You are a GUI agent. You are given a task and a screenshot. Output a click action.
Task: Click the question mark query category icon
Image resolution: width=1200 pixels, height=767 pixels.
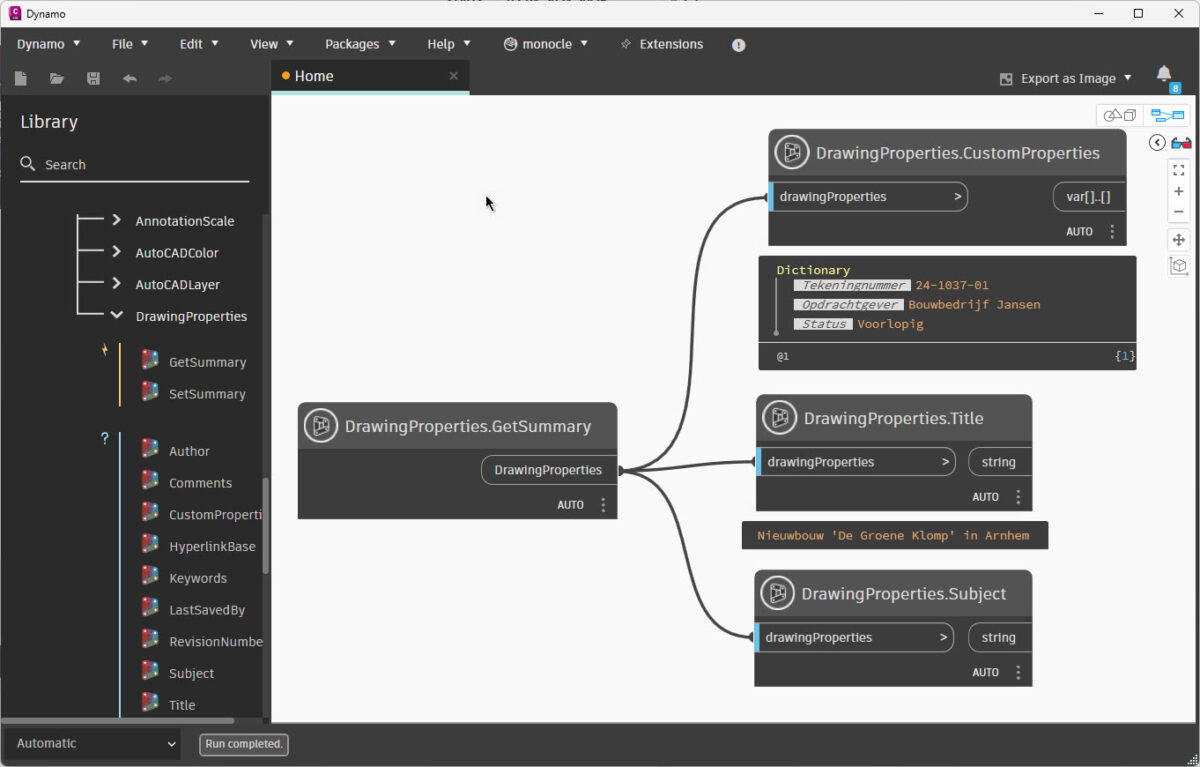104,438
